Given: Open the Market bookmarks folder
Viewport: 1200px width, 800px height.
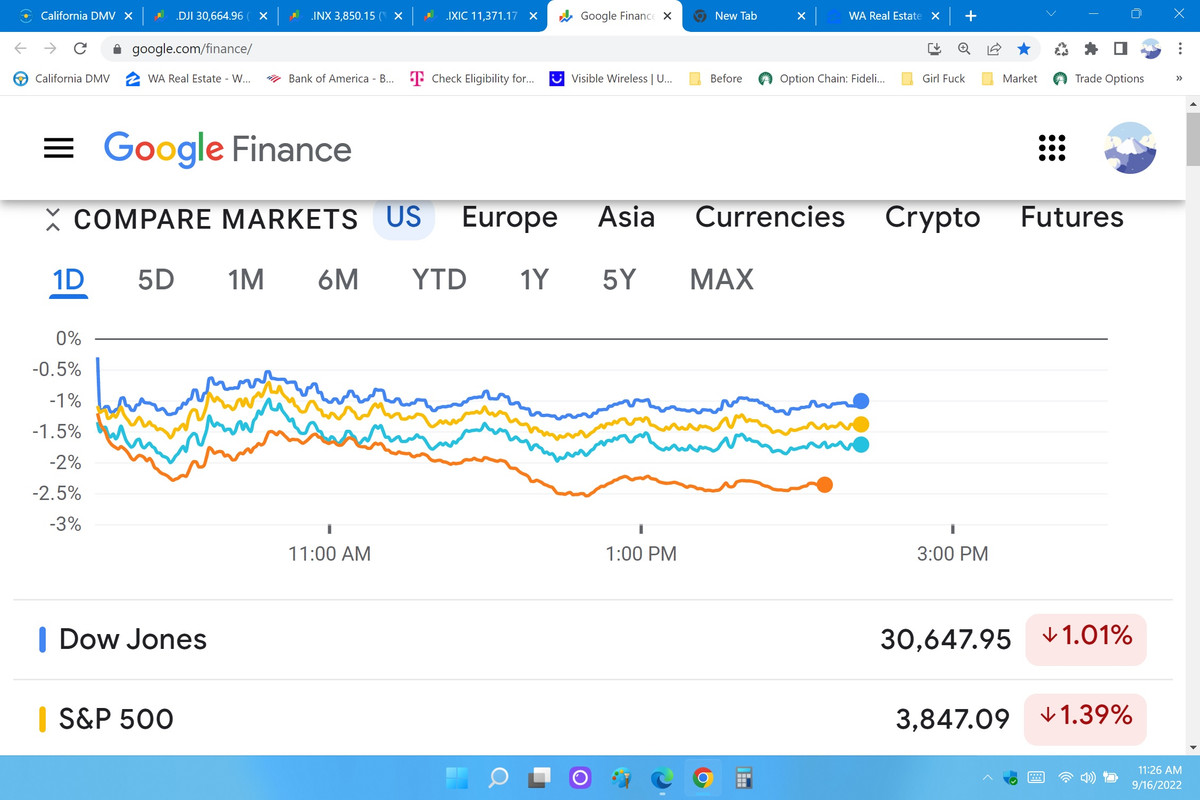Looking at the screenshot, I should click(x=1010, y=78).
